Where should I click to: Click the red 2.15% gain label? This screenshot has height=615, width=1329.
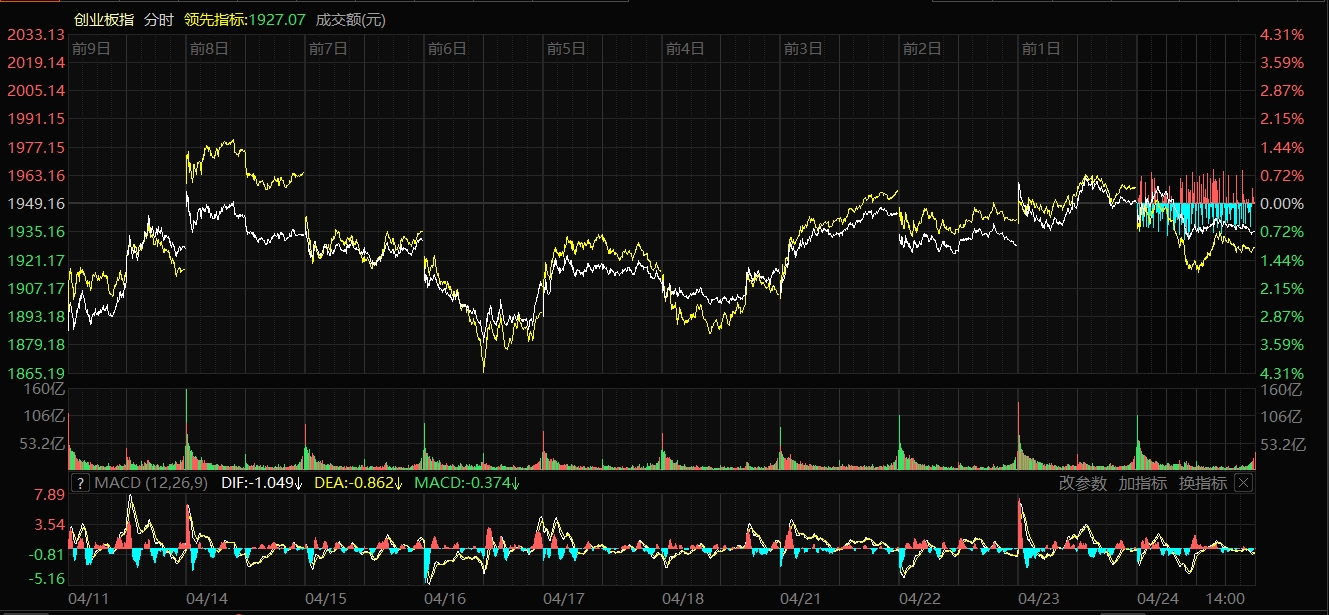pos(1283,118)
